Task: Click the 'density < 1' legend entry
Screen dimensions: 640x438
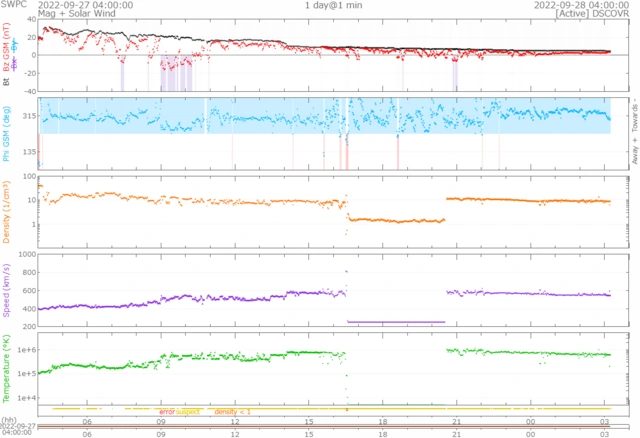Action: tap(231, 412)
